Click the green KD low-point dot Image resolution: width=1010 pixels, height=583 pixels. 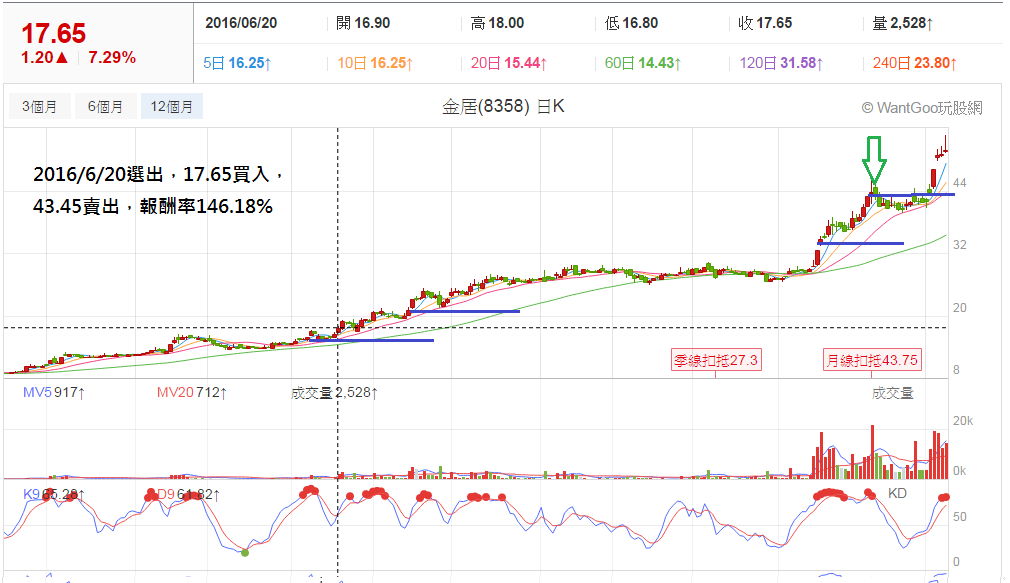pos(245,552)
